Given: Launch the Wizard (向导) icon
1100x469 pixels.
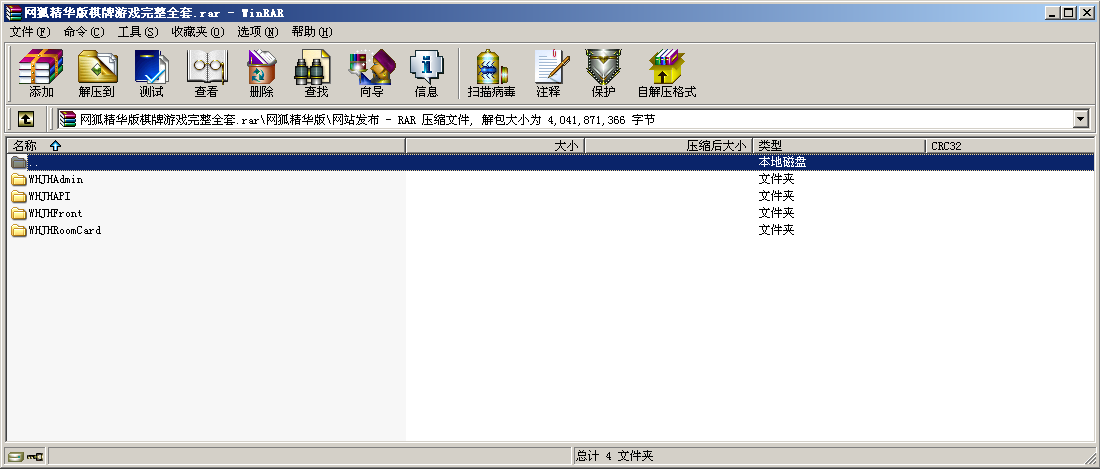Looking at the screenshot, I should pos(371,73).
